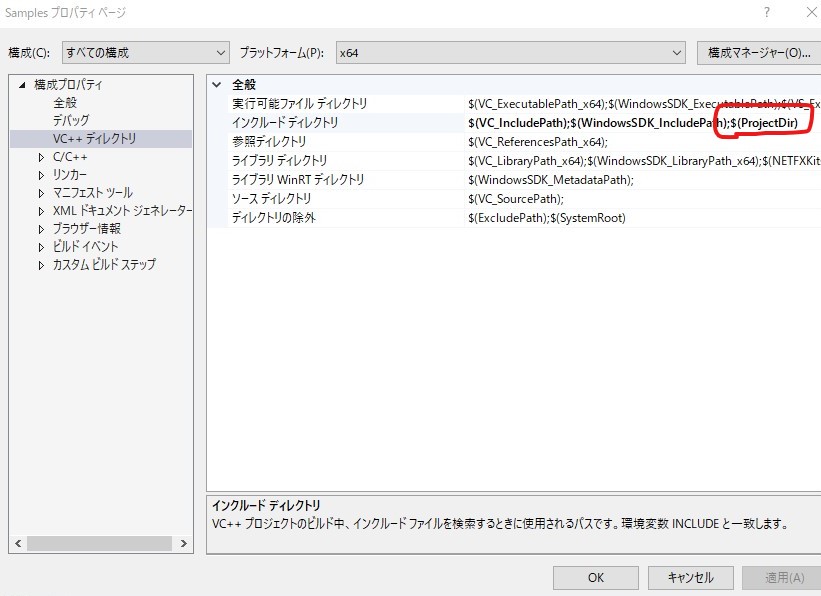Collapse the 全般 property group chevron
This screenshot has width=821, height=596.
click(217, 84)
